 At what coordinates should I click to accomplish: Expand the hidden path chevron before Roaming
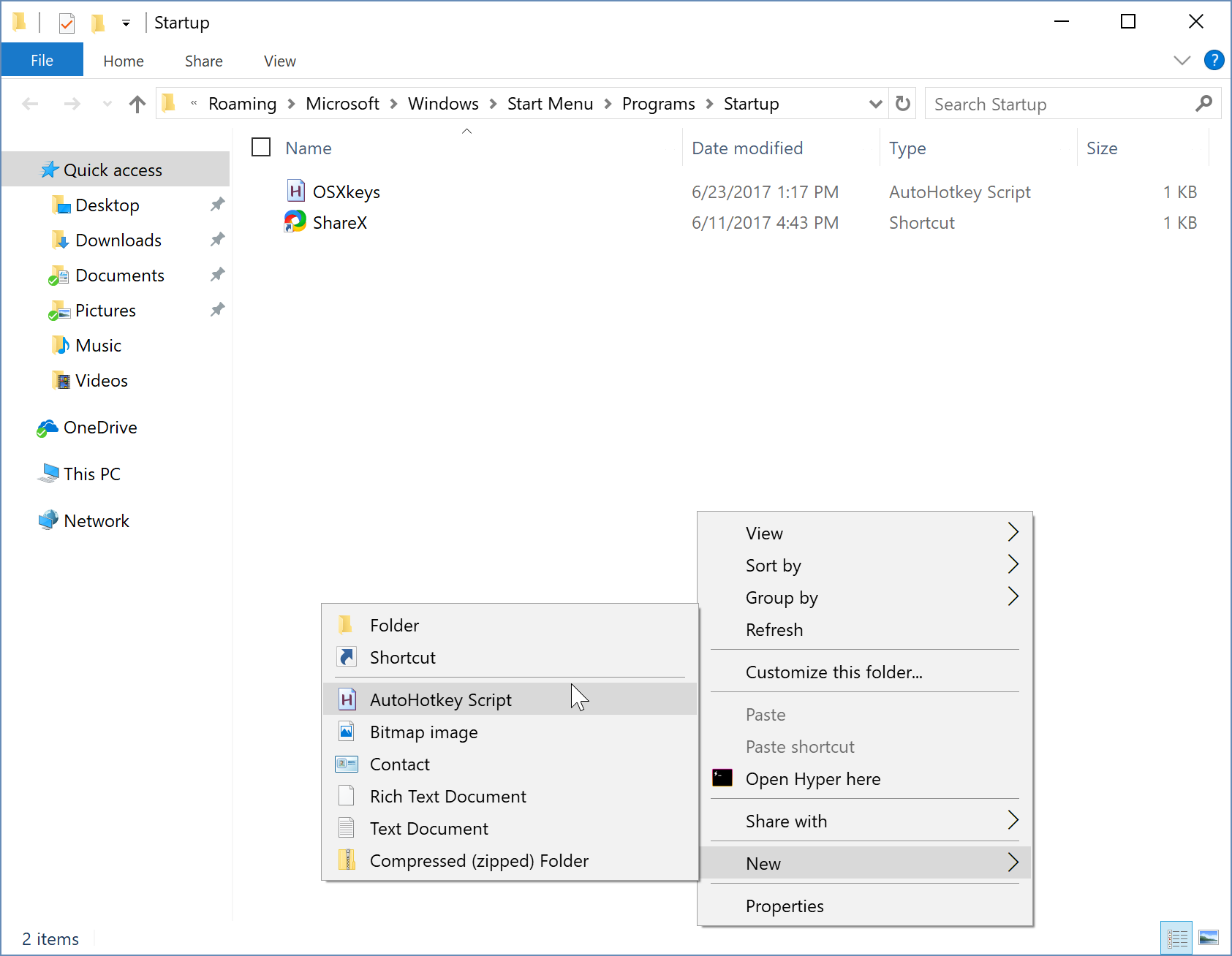coord(194,103)
